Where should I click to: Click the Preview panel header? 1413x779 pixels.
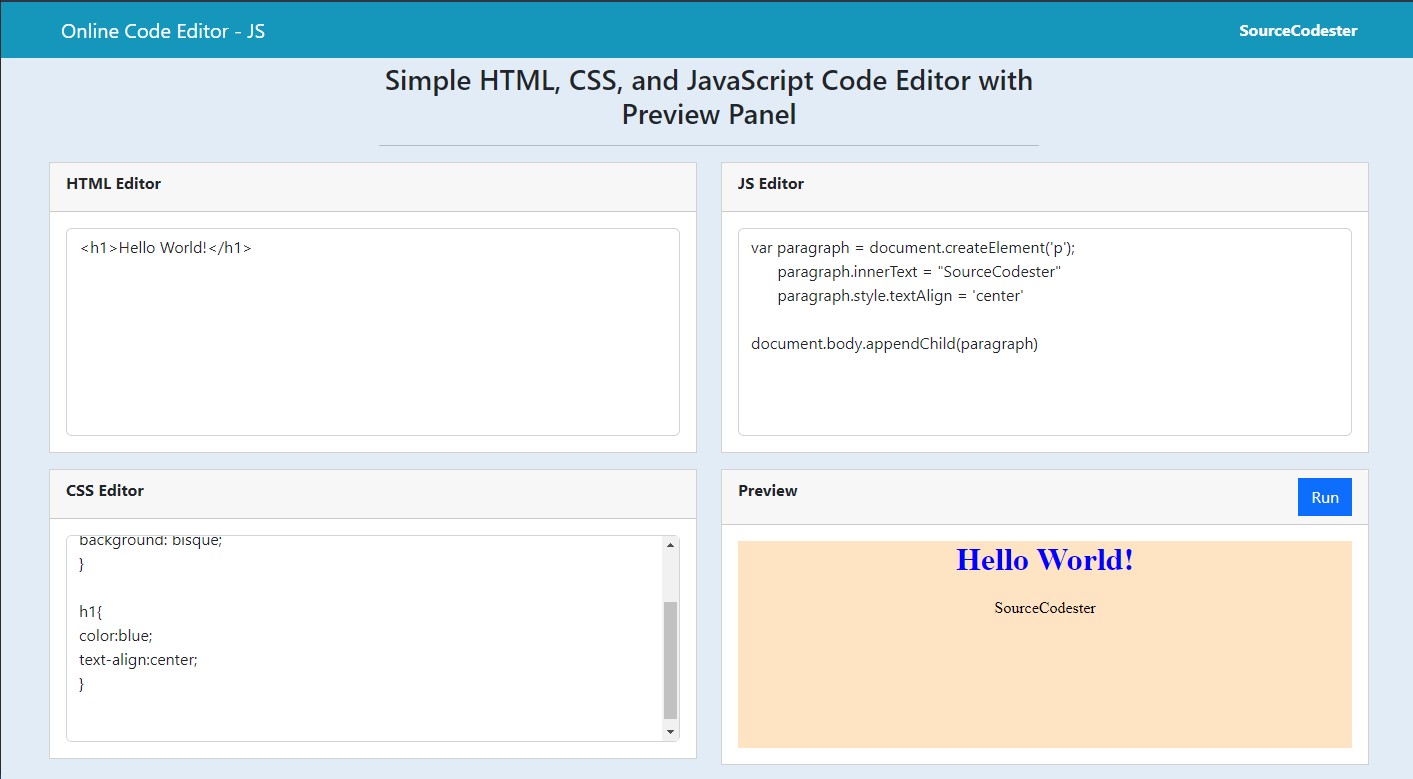pyautogui.click(x=767, y=490)
